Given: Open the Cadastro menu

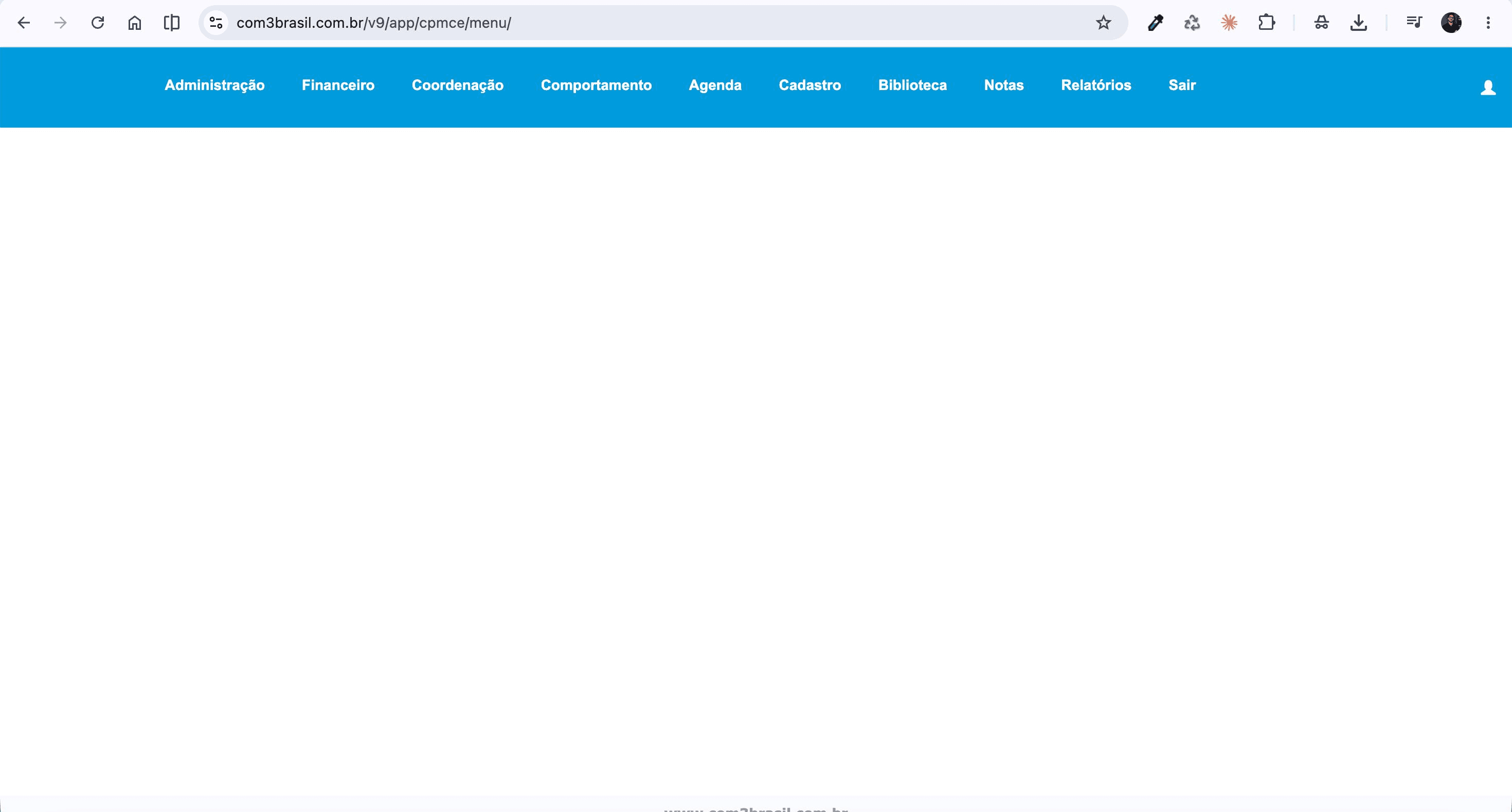Looking at the screenshot, I should coord(809,85).
